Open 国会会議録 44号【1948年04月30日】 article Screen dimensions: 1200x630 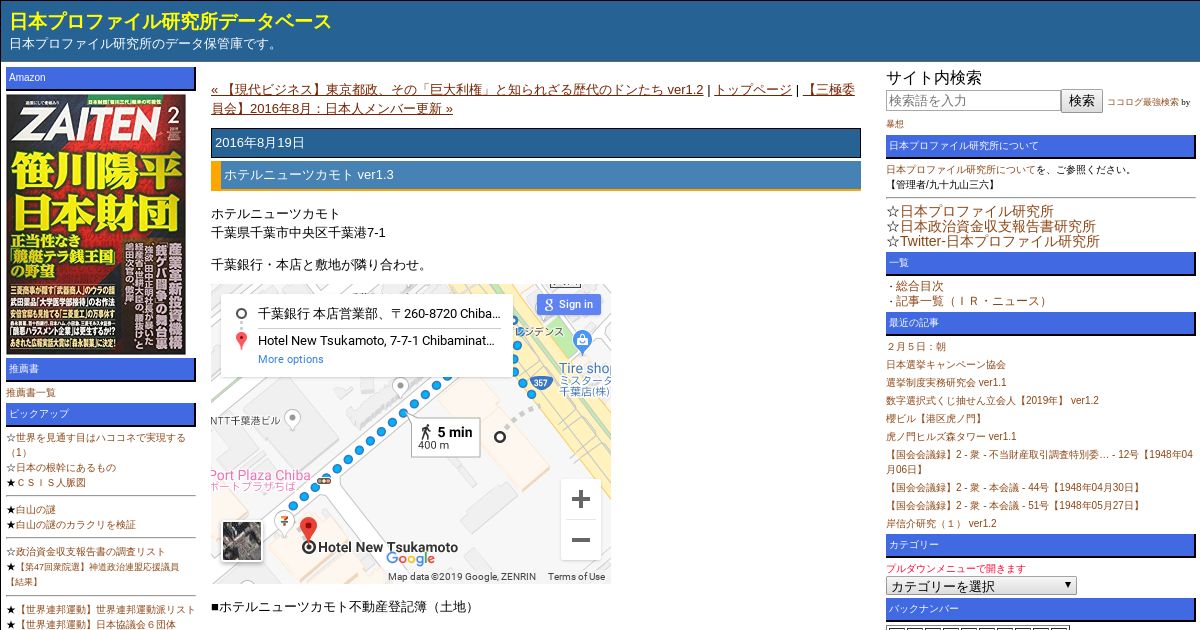point(1013,488)
